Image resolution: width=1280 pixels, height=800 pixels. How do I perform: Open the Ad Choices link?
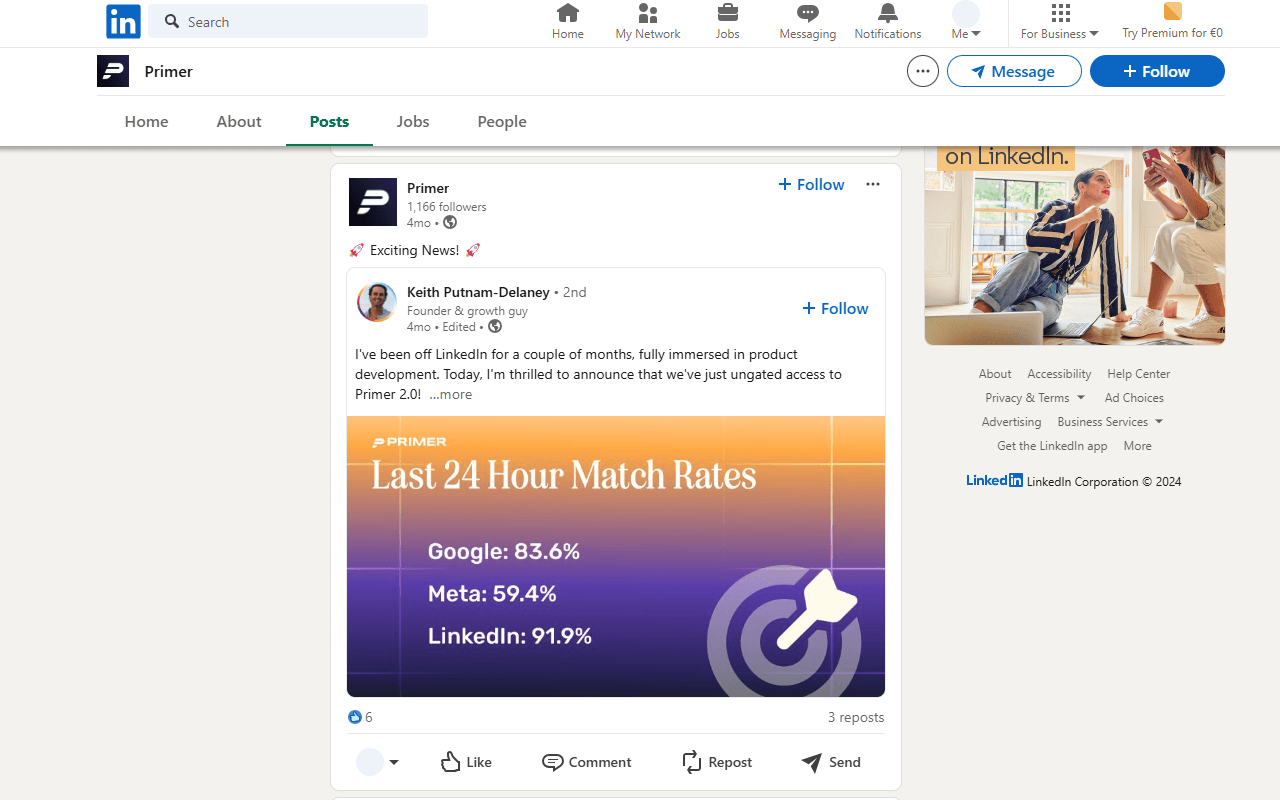(1134, 397)
